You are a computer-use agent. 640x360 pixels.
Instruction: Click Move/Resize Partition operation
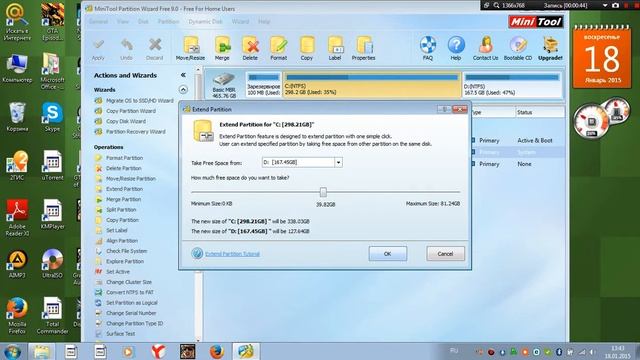pos(131,179)
